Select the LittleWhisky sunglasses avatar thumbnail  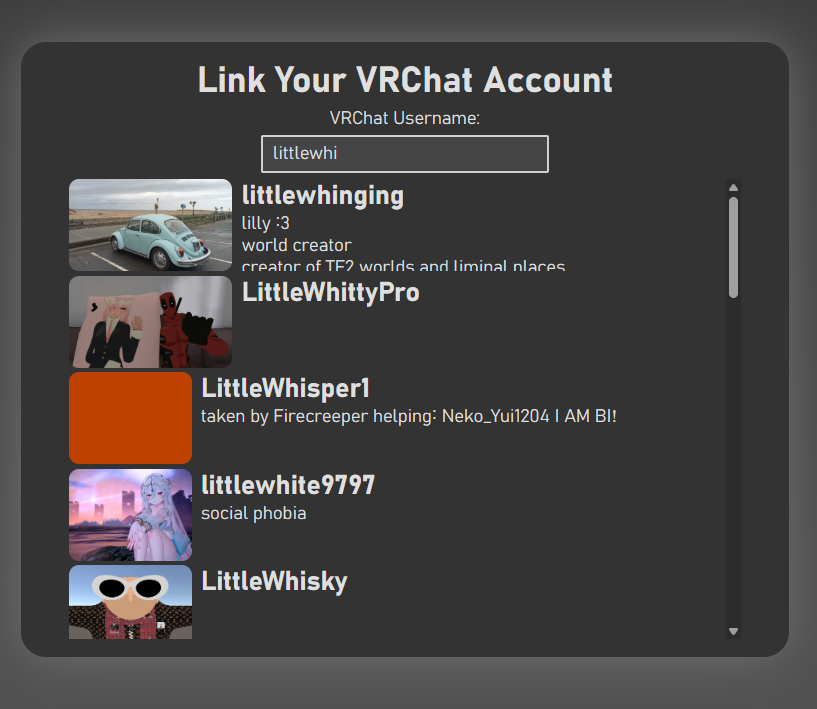[130, 602]
